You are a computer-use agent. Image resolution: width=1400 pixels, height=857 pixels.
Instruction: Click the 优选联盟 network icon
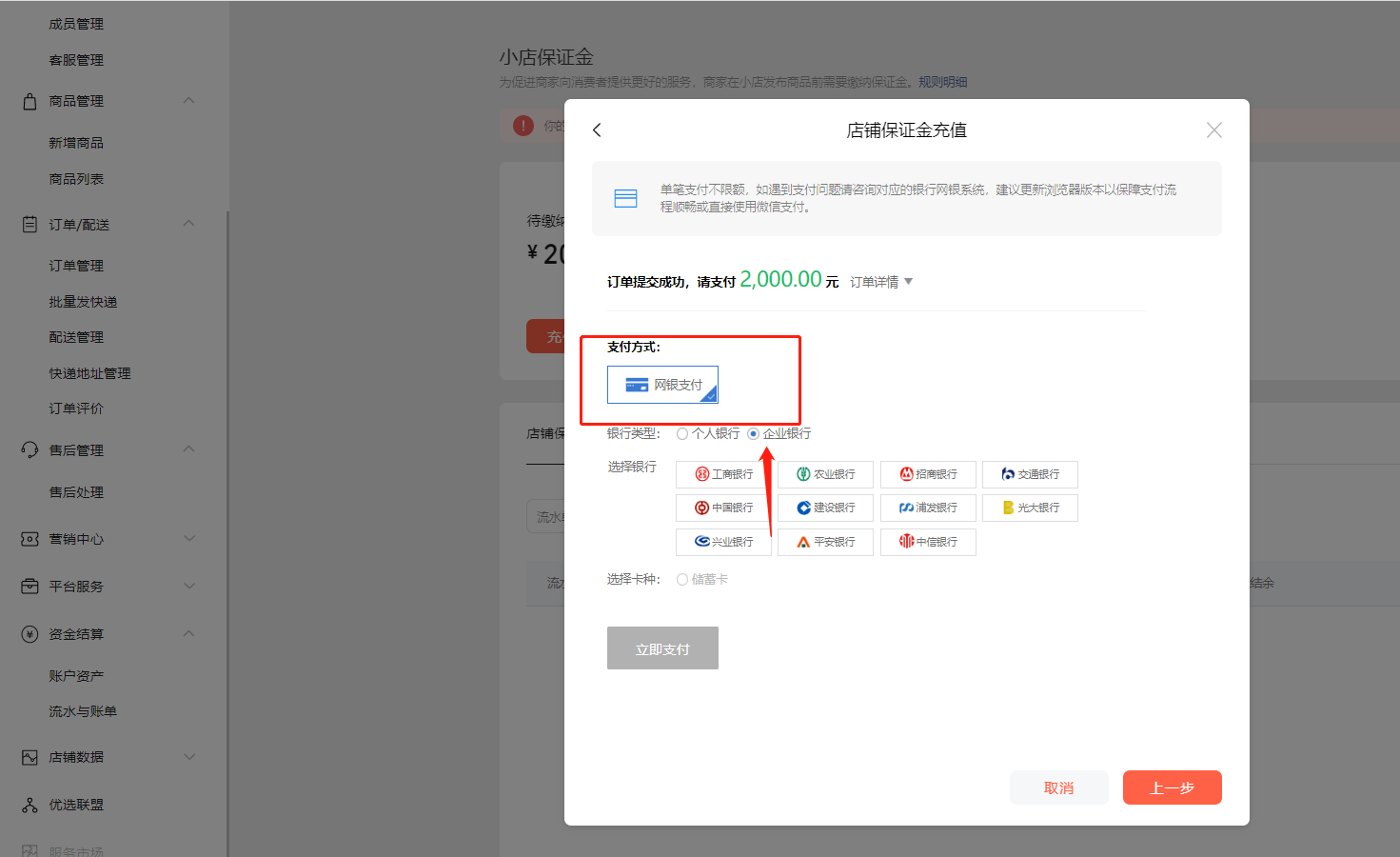(30, 805)
